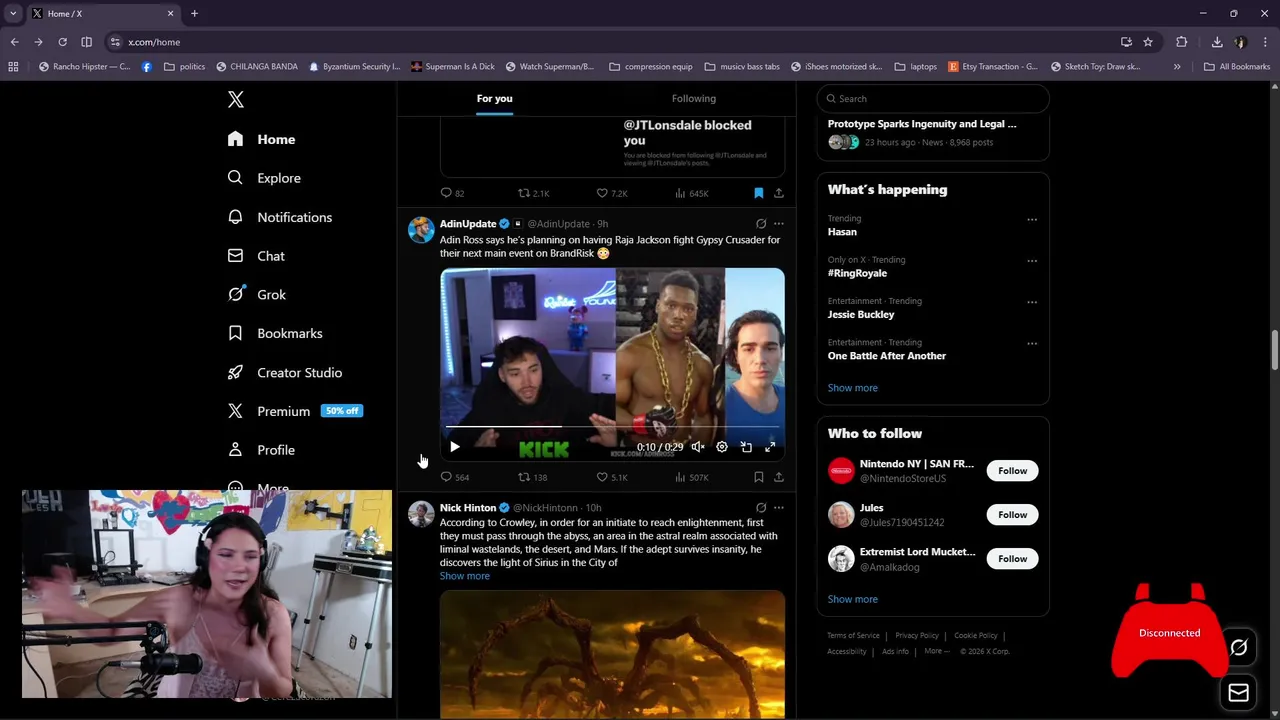The height and width of the screenshot is (720, 1280).
Task: Open browser extensions puzzle icon
Action: [1182, 42]
